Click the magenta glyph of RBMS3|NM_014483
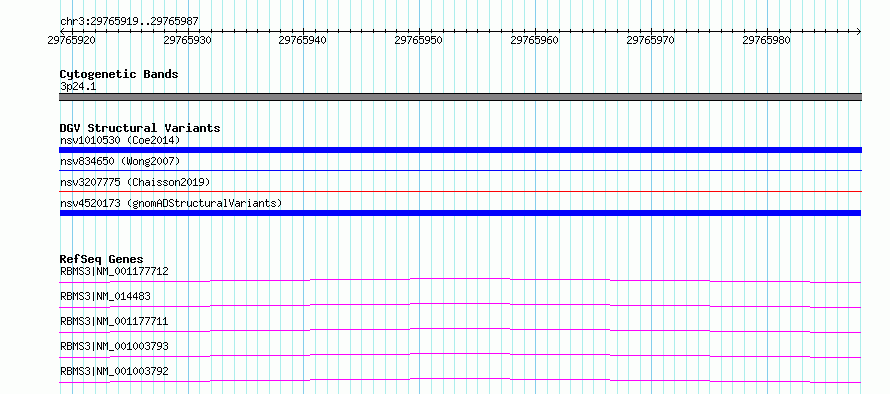 [x=460, y=305]
